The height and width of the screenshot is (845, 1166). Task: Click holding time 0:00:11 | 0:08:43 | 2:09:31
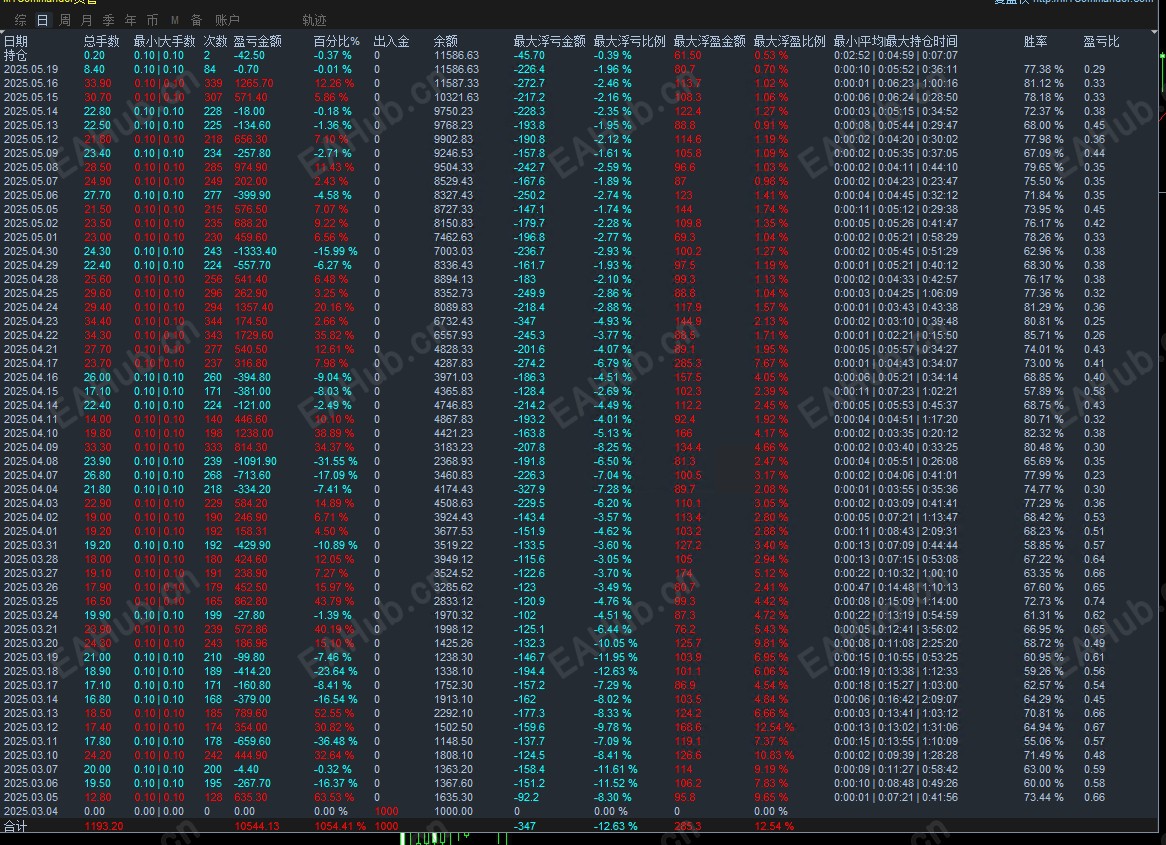(x=895, y=531)
